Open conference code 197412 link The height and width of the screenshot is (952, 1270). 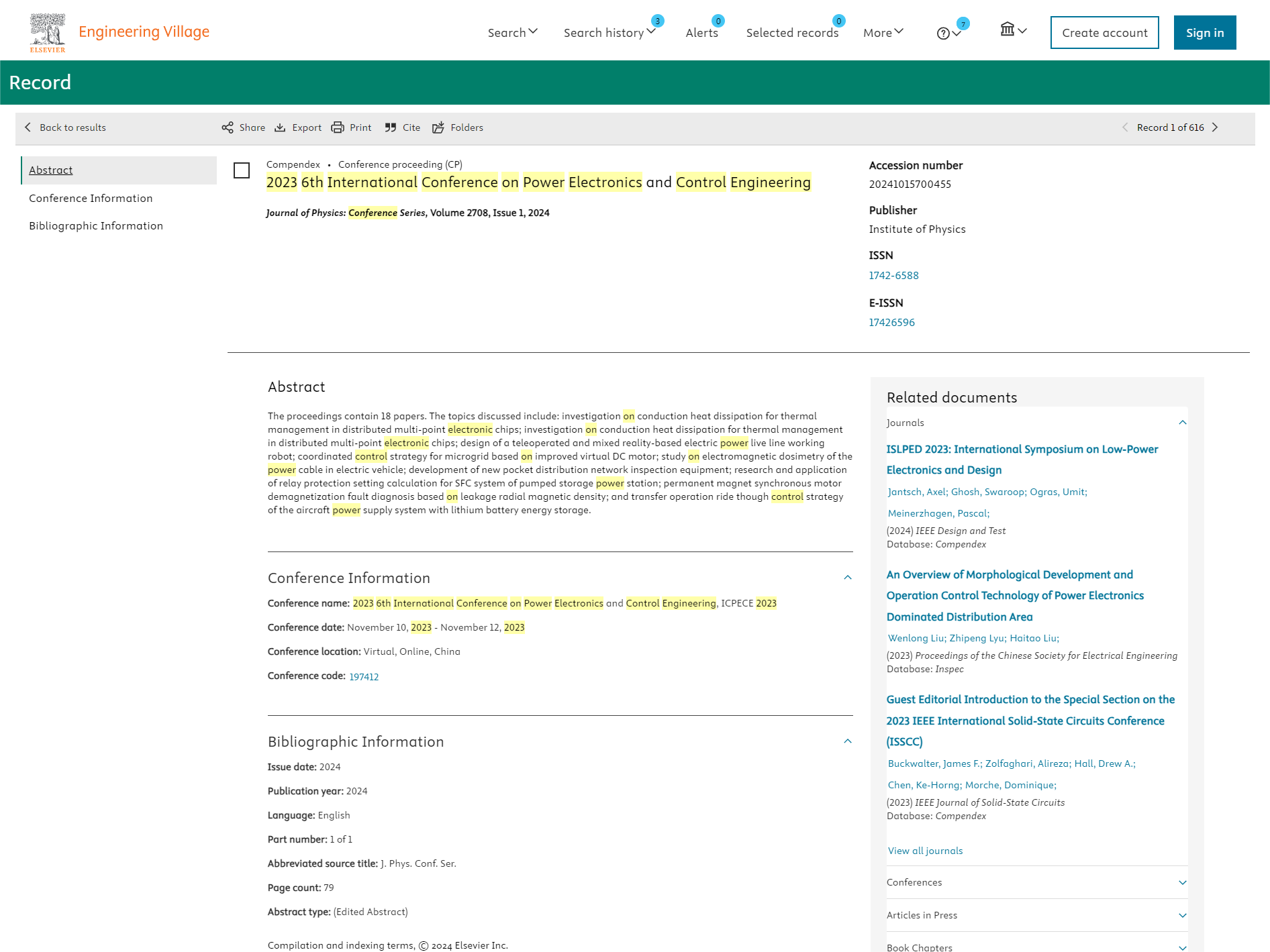pyautogui.click(x=364, y=676)
